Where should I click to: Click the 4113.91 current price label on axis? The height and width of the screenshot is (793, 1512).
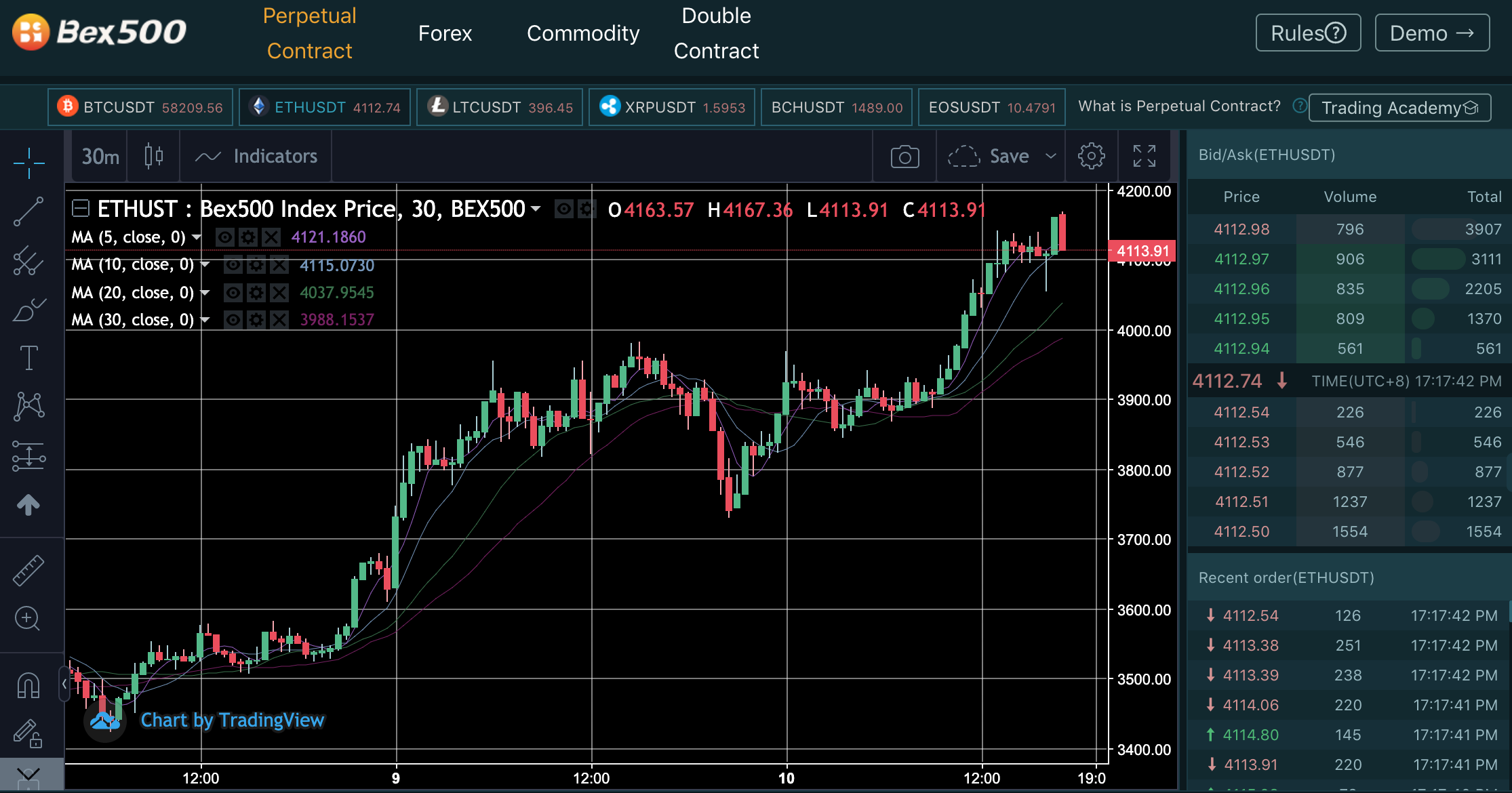pyautogui.click(x=1142, y=251)
